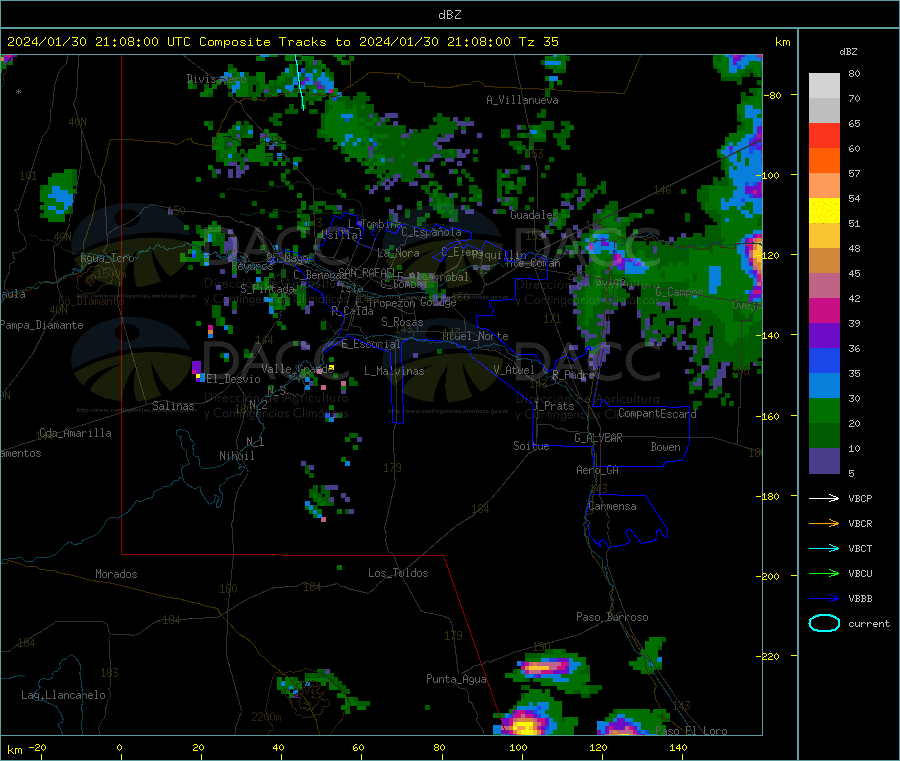900x761 pixels.
Task: Click the Cda_Amarilla map label
Action: (x=75, y=433)
